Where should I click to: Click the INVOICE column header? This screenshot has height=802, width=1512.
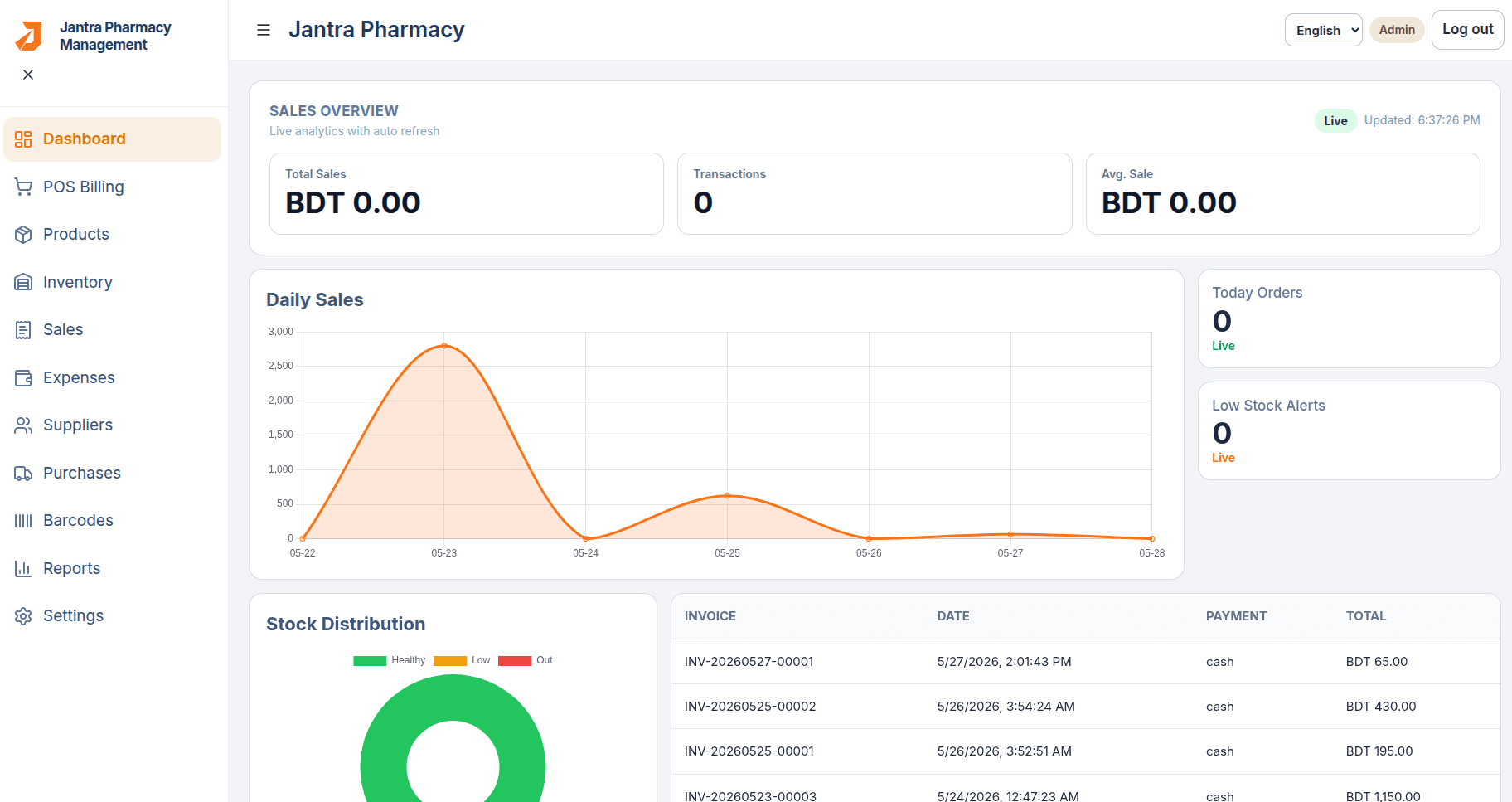pos(710,616)
